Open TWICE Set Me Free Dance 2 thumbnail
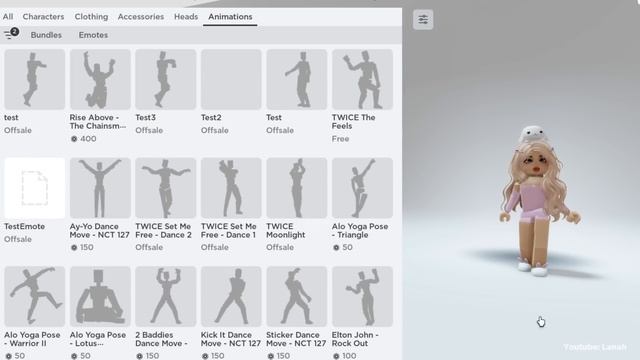The image size is (640, 360). (x=165, y=188)
